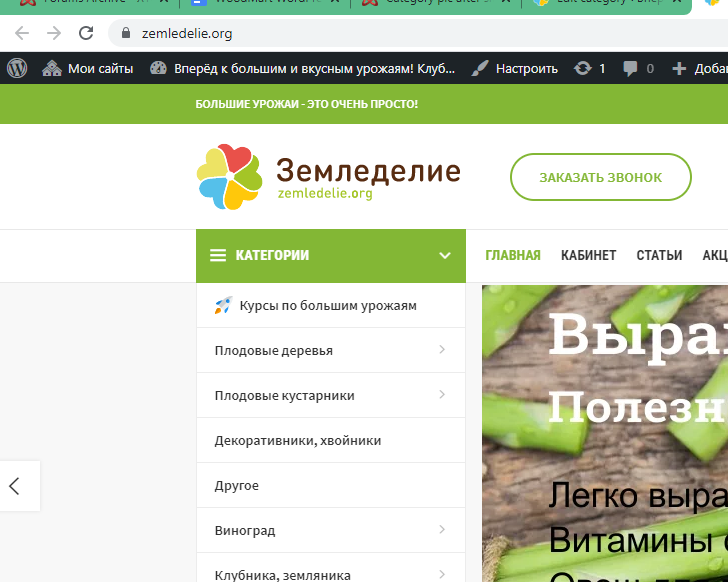The image size is (728, 582).
Task: Expand Клубника, земляника submenu arrow
Action: pyautogui.click(x=442, y=575)
